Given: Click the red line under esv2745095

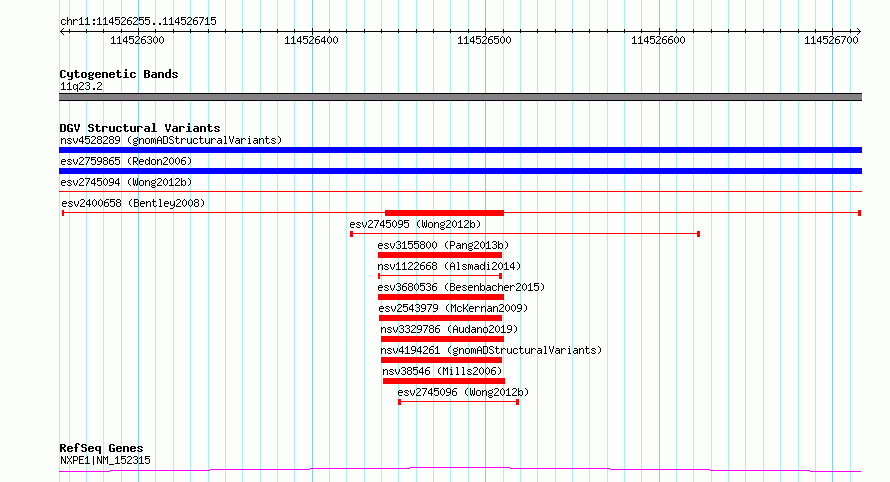Looking at the screenshot, I should [x=525, y=234].
